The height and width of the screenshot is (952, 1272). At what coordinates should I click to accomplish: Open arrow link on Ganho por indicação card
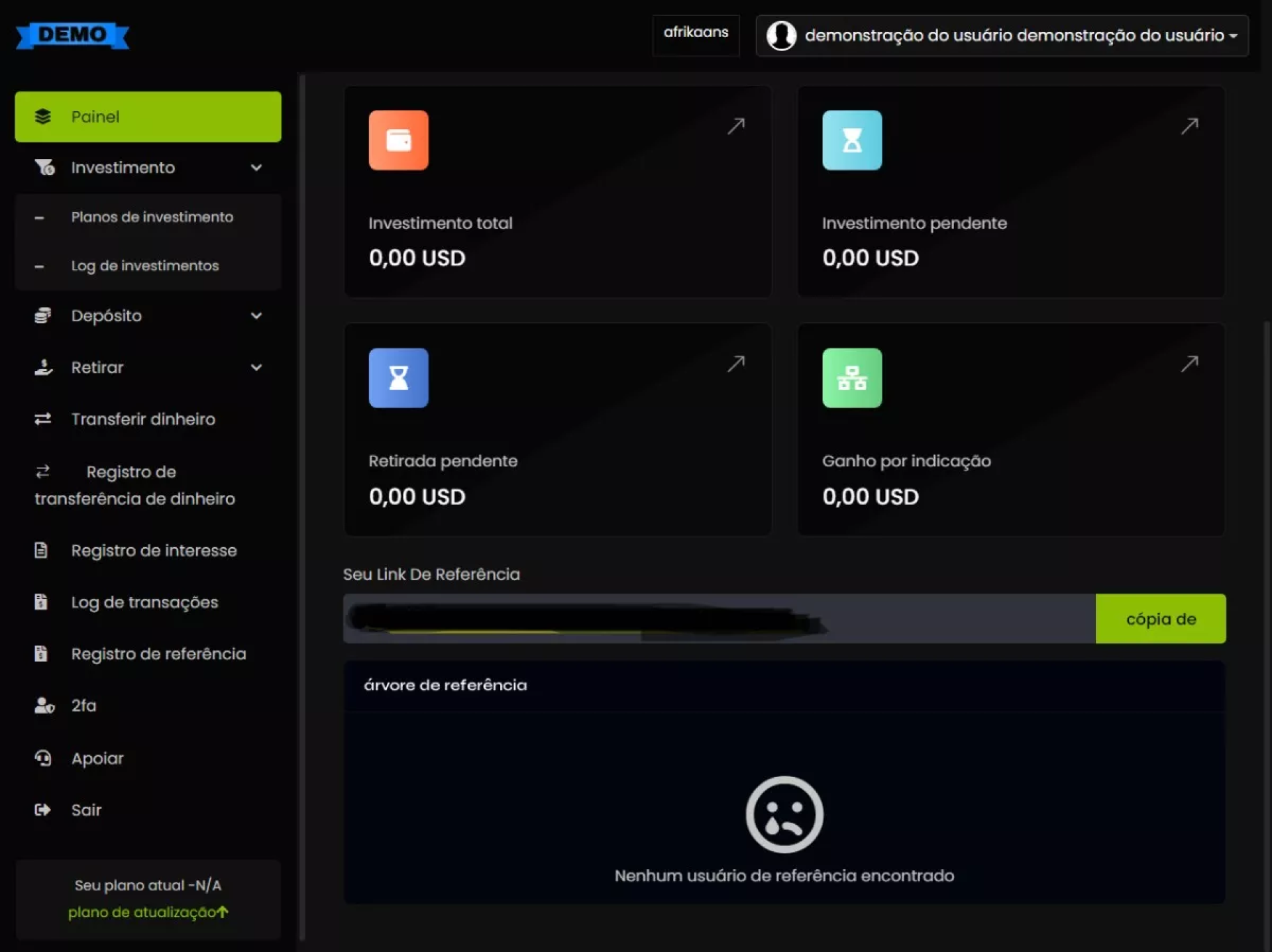pyautogui.click(x=1189, y=363)
